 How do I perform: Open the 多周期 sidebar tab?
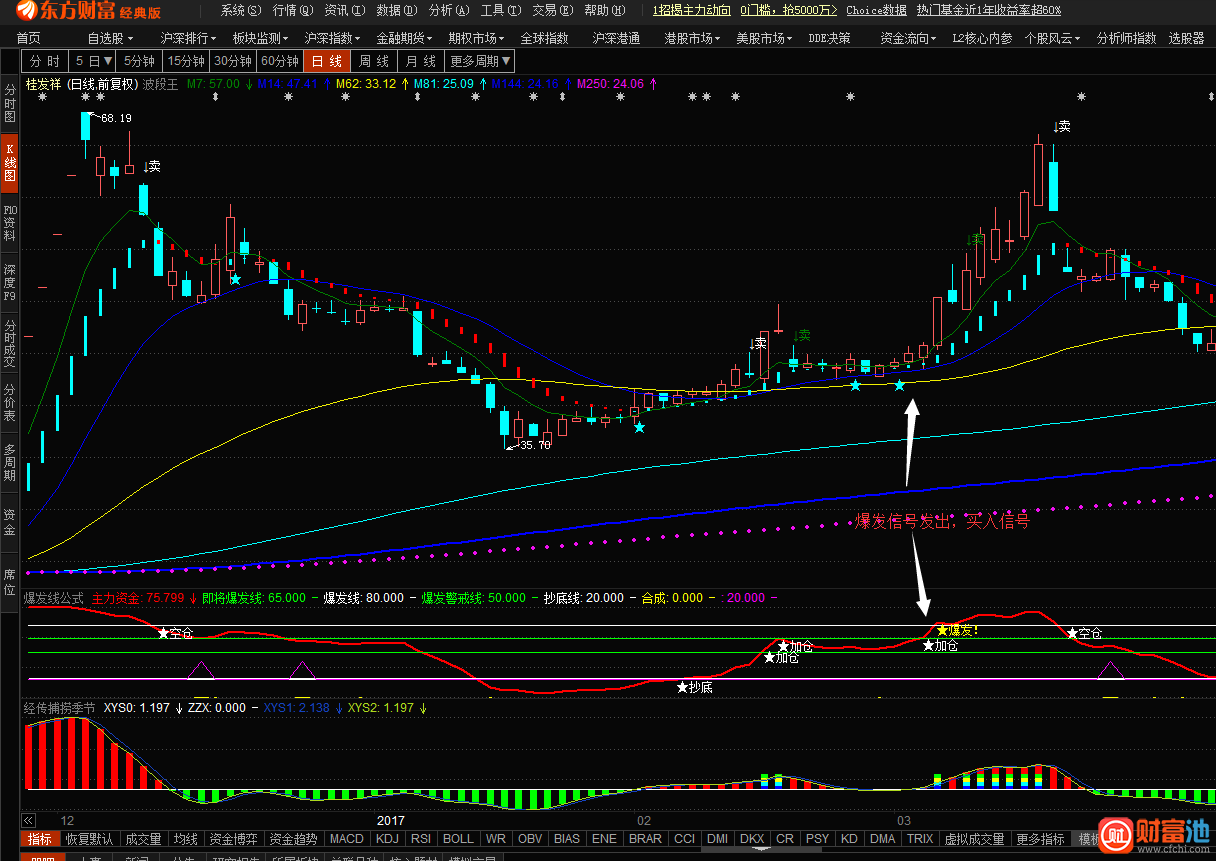10,463
